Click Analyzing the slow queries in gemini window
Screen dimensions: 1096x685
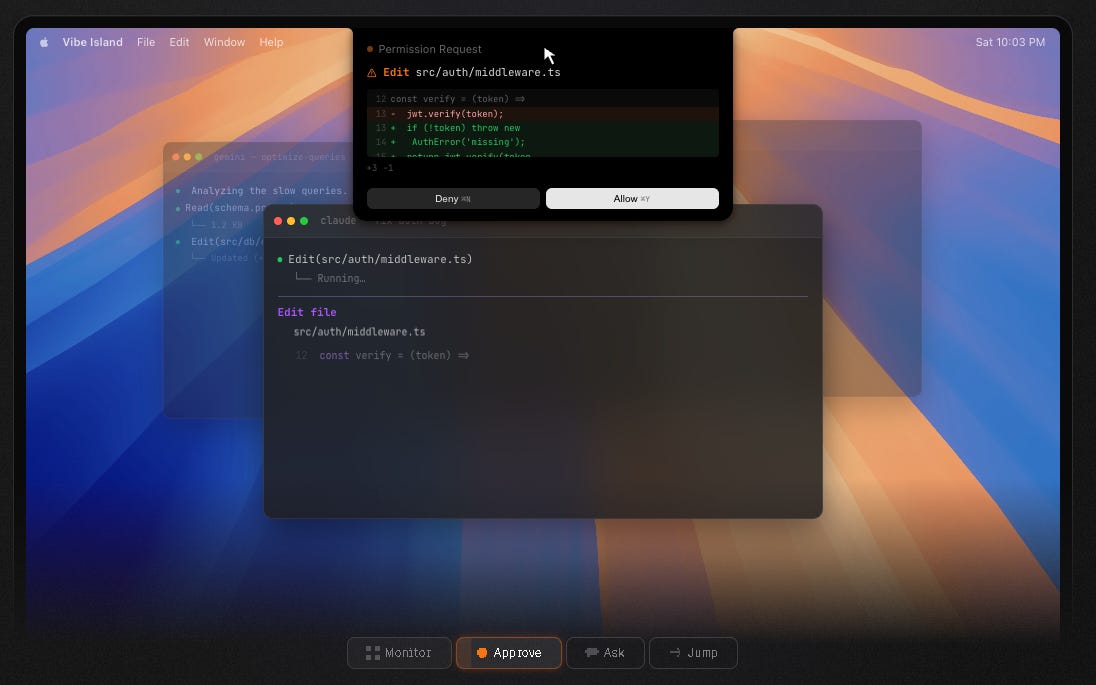pyautogui.click(x=269, y=191)
